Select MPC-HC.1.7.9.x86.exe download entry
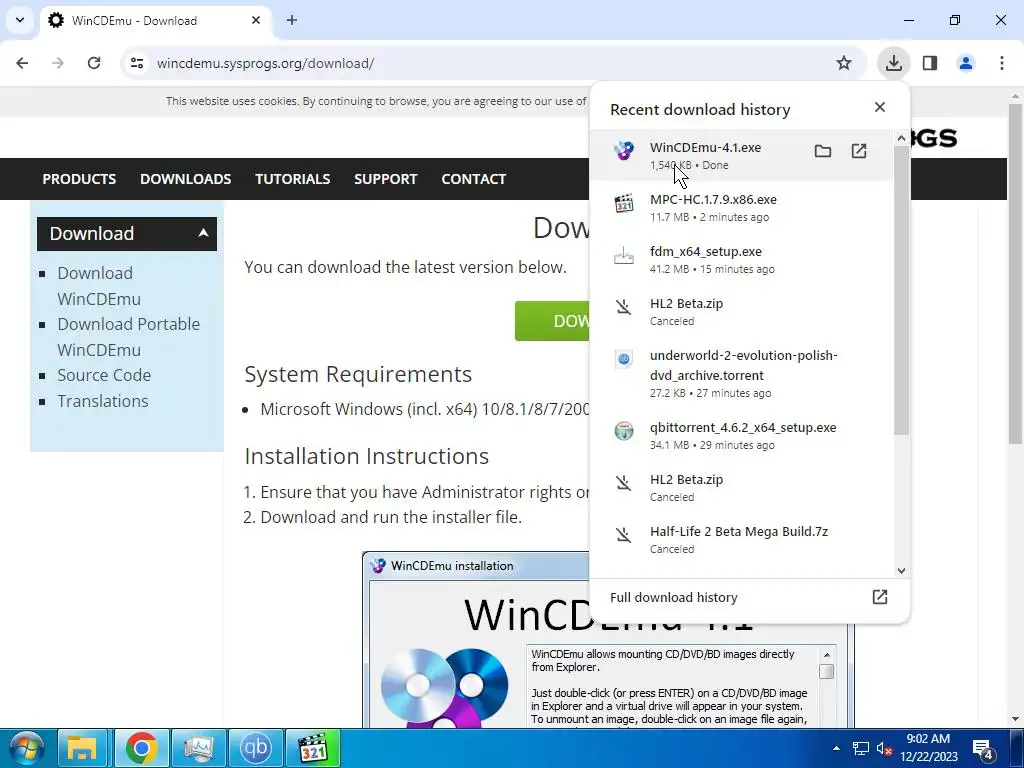1024x768 pixels. (x=742, y=208)
